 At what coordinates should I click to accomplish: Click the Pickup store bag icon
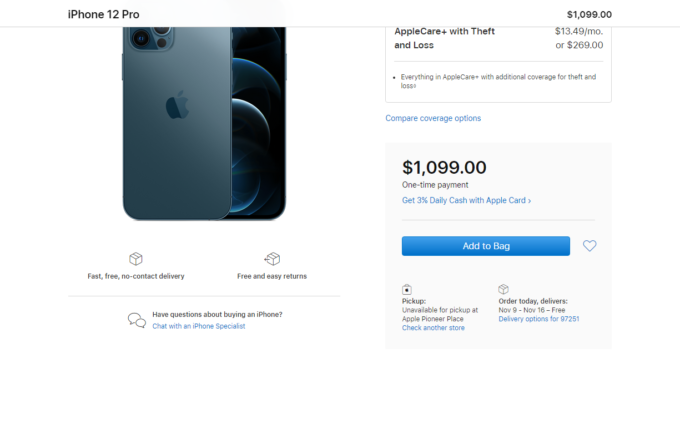(406, 289)
